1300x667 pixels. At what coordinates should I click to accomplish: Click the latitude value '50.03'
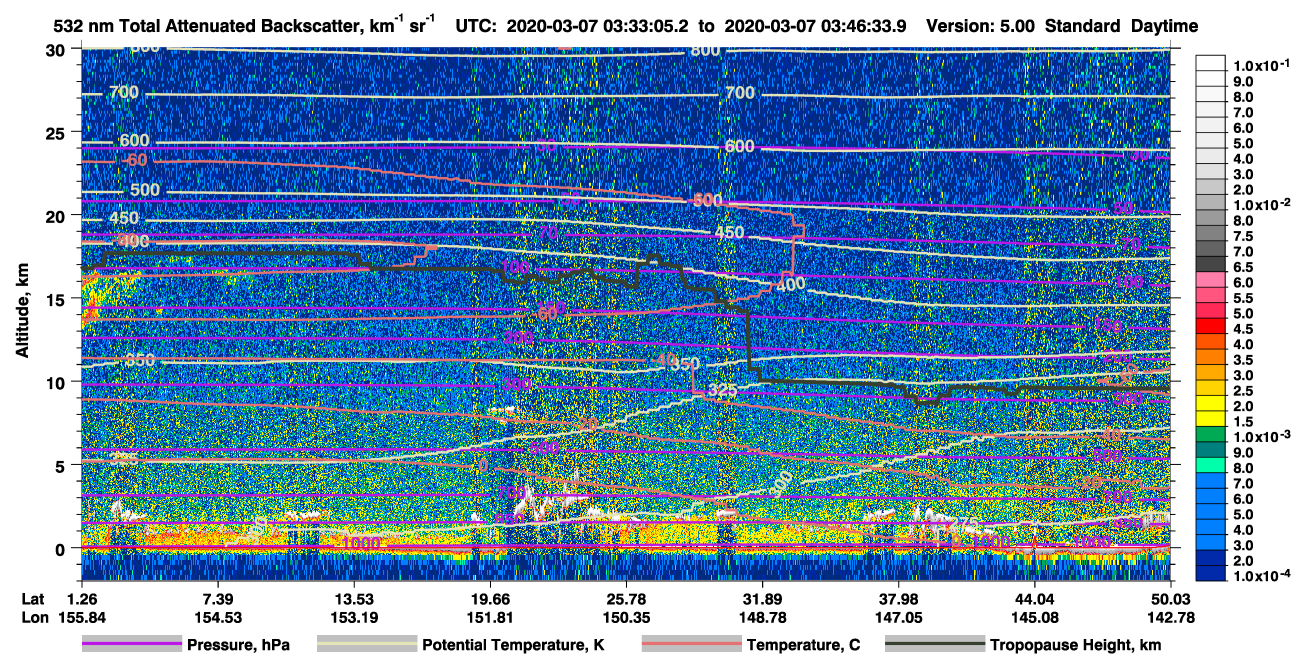click(x=1170, y=598)
